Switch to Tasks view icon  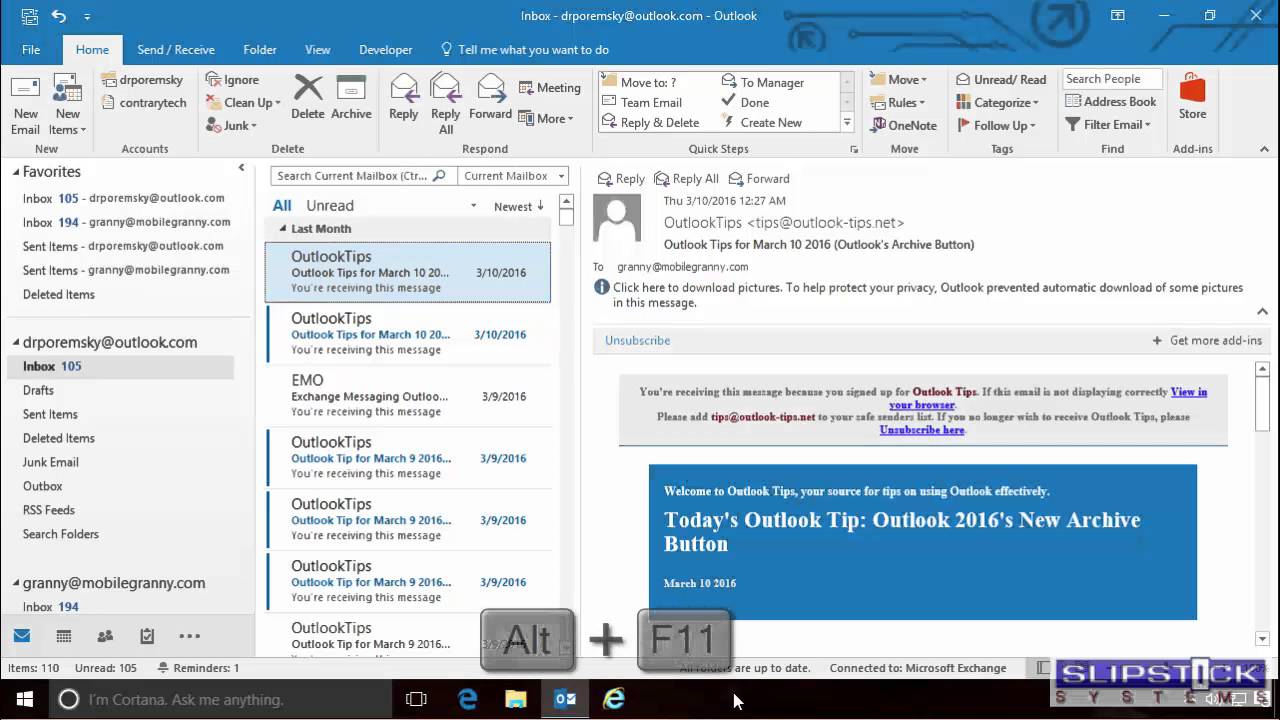pos(147,636)
